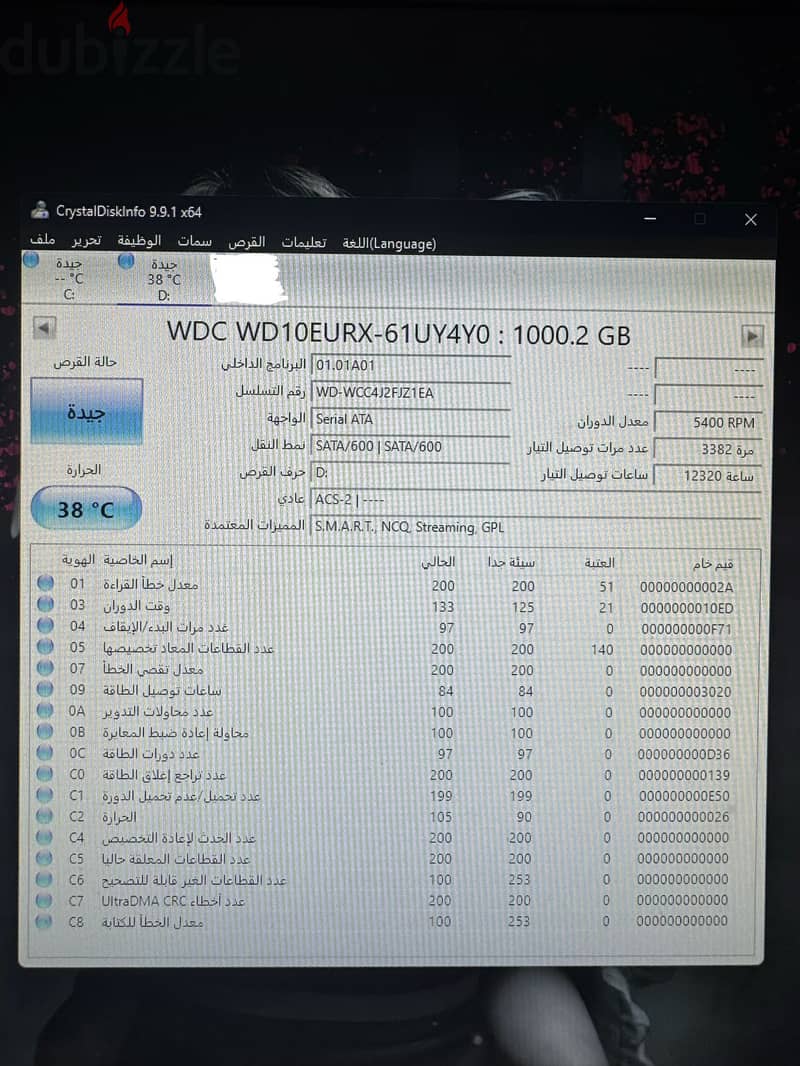The width and height of the screenshot is (800, 1066).
Task: Click the firmware field 01.01A01
Action: [411, 366]
